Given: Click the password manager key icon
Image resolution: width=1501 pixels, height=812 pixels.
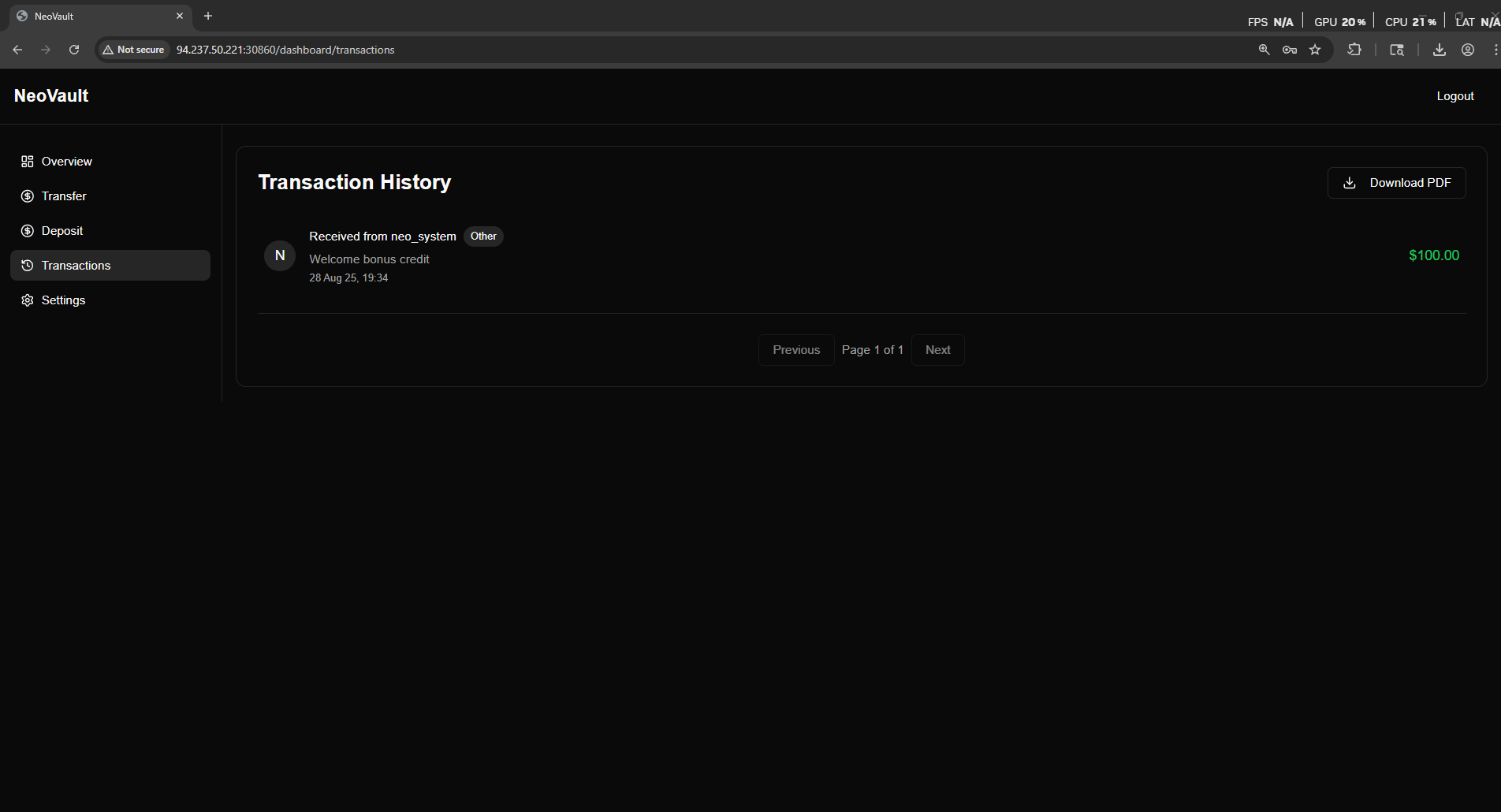Looking at the screenshot, I should point(1290,50).
